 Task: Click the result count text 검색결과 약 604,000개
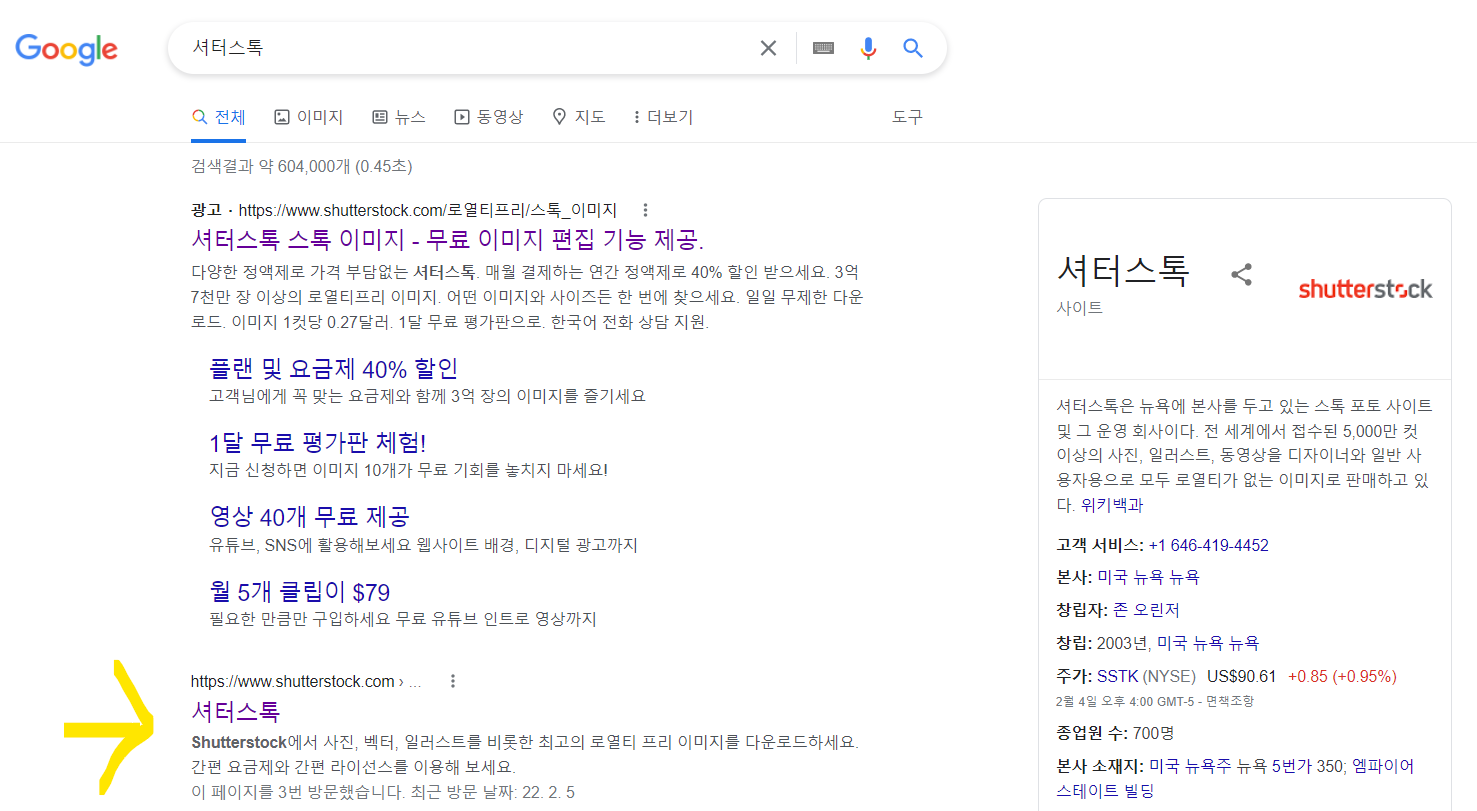point(271,166)
